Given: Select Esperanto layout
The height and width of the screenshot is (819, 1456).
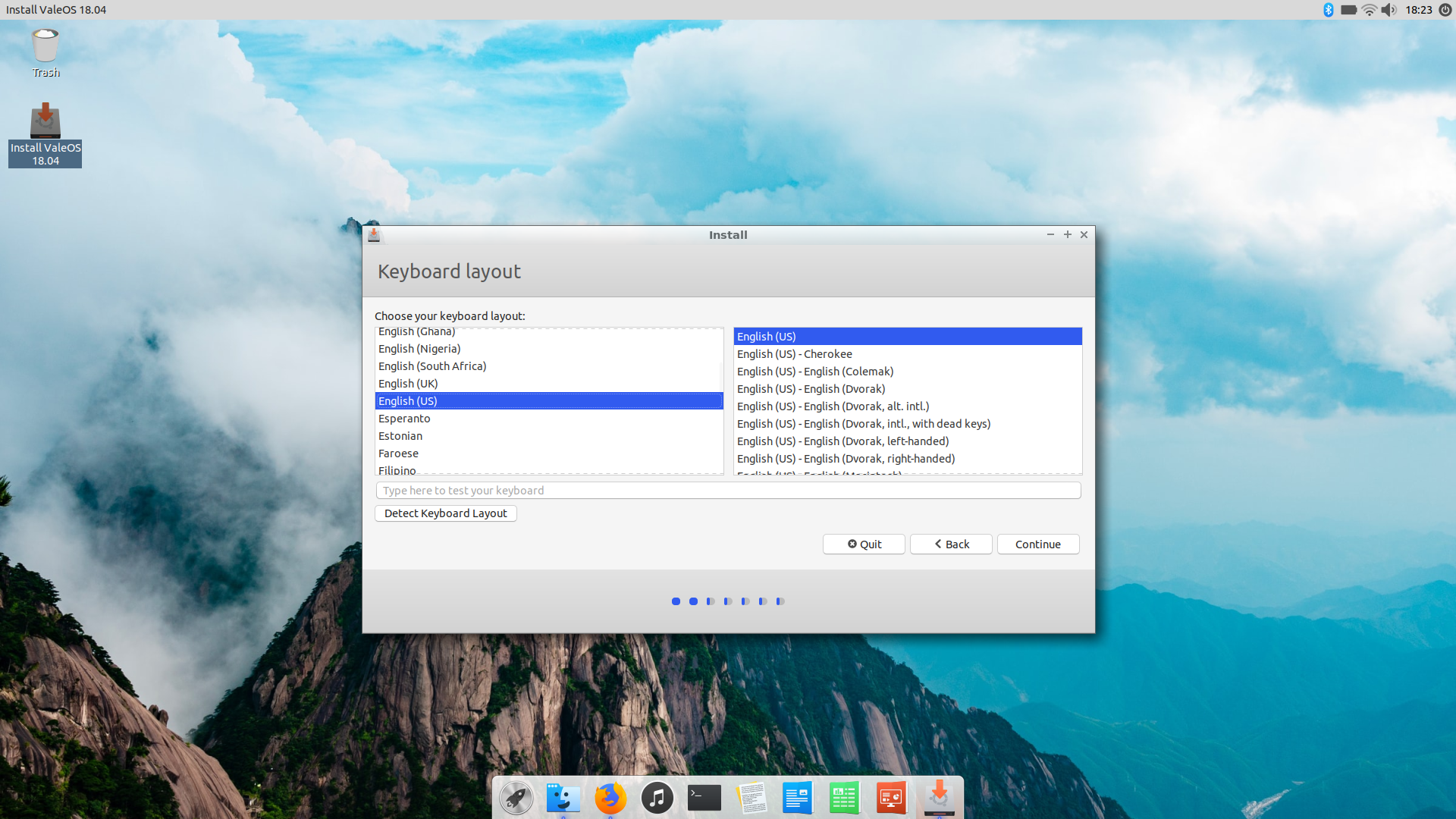Looking at the screenshot, I should (548, 419).
